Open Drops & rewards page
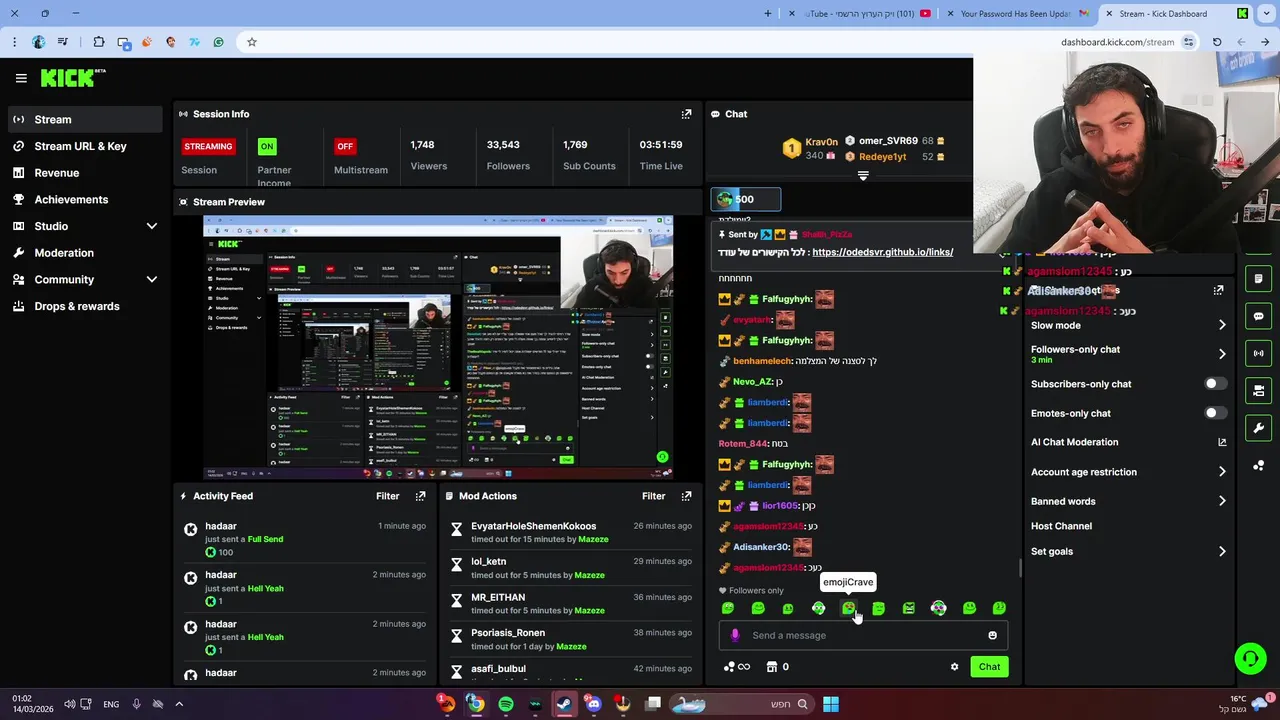Image resolution: width=1280 pixels, height=720 pixels. [85, 306]
